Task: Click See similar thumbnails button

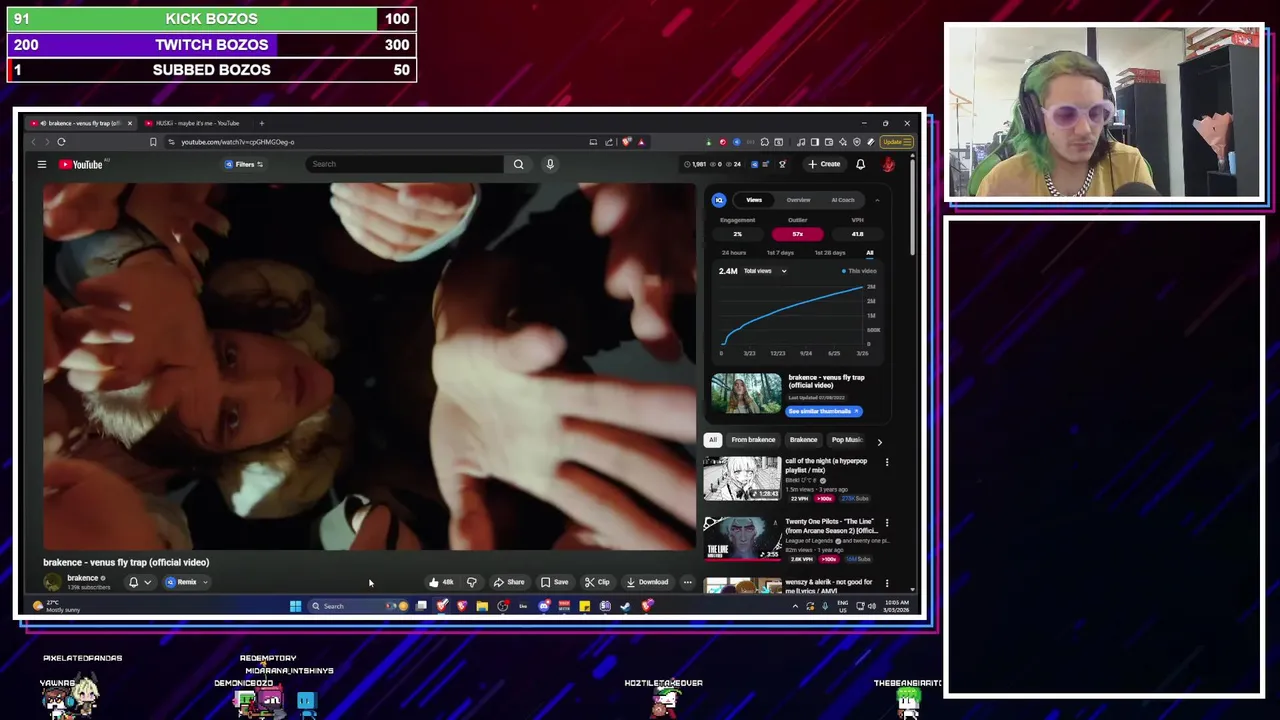Action: 823,411
